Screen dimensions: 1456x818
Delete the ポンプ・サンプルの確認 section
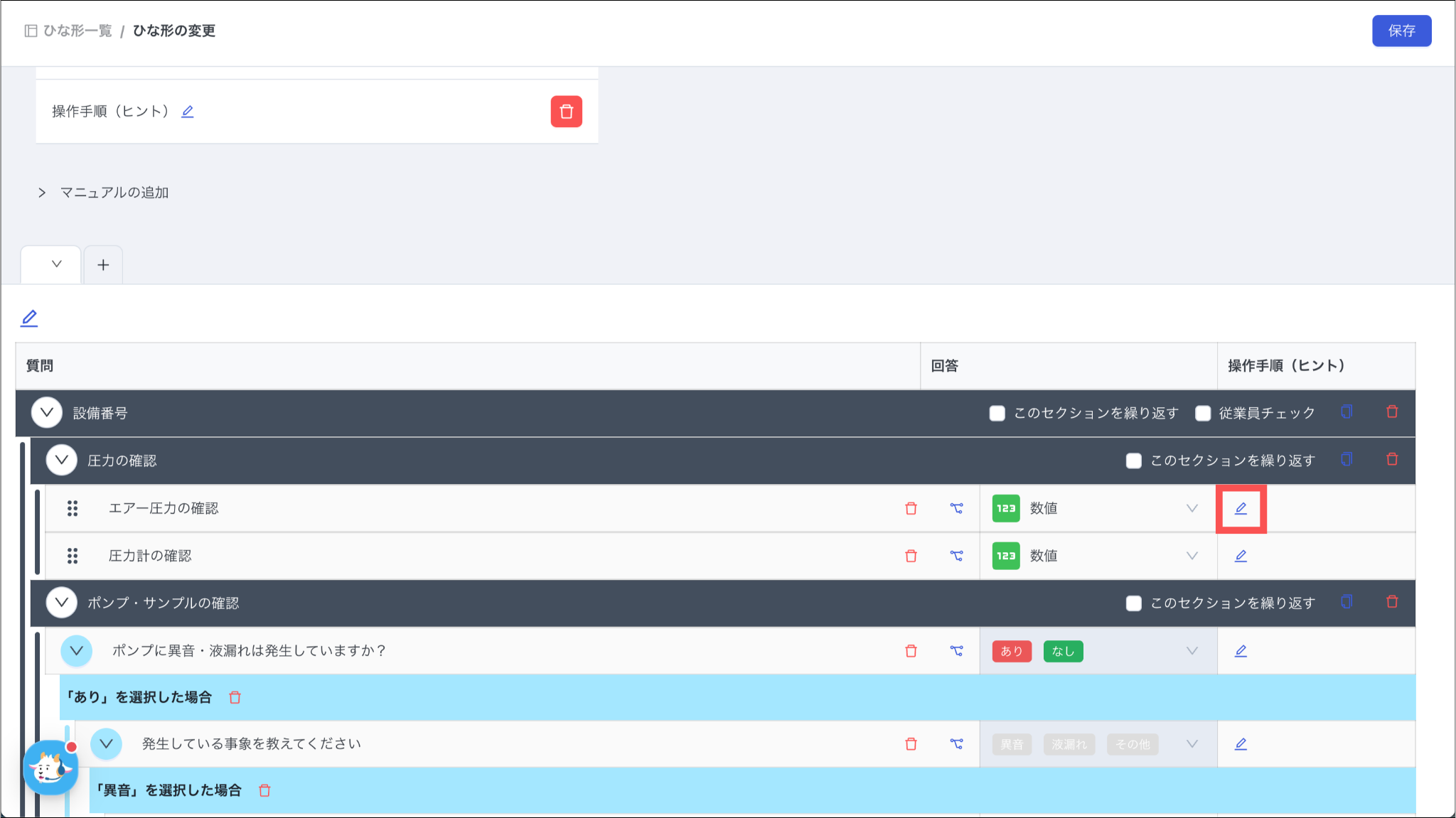click(1392, 602)
